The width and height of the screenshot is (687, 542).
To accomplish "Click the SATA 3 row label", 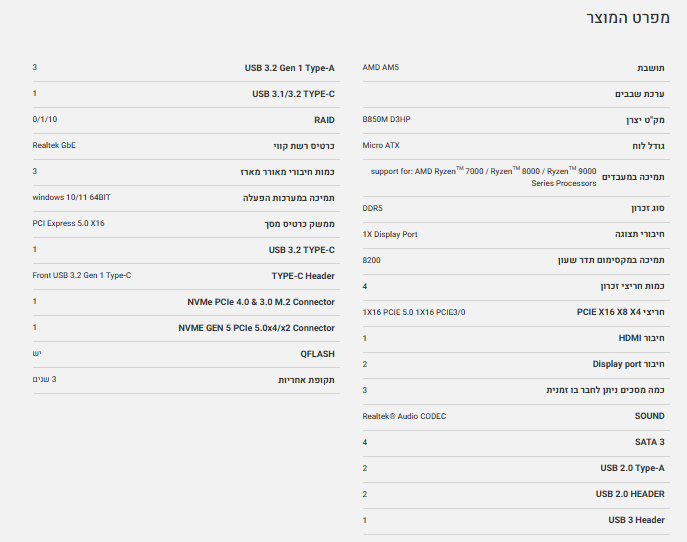I will click(x=649, y=442).
